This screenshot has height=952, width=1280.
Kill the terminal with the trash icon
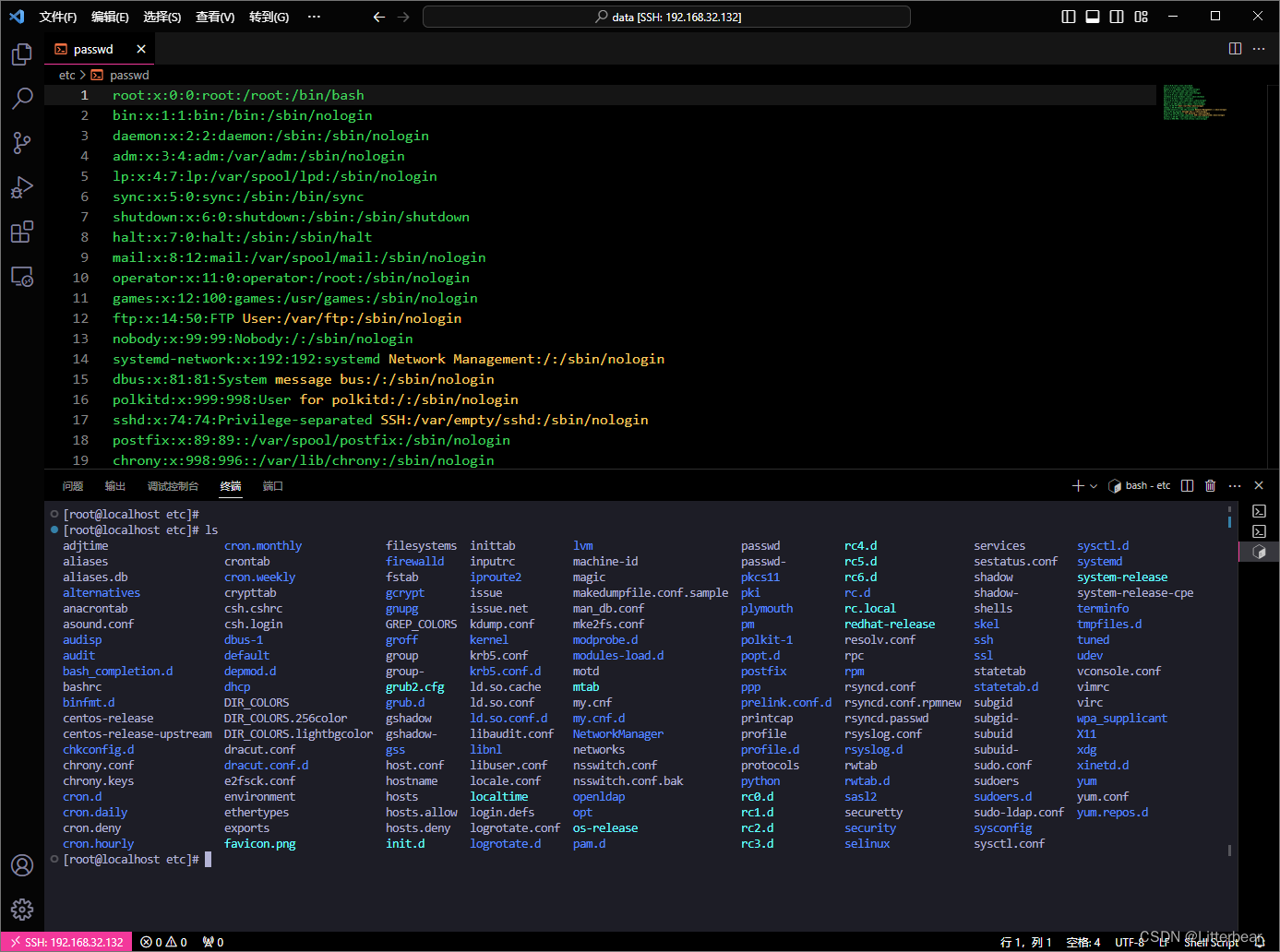1210,484
